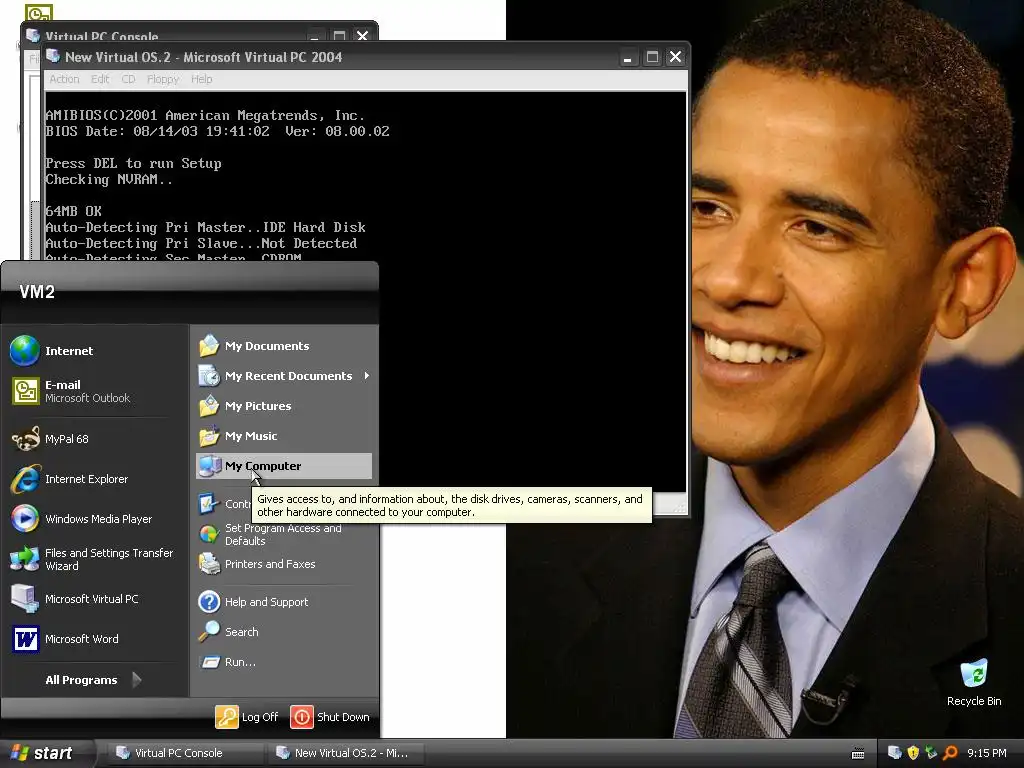Click the orange magnifier tray icon
The height and width of the screenshot is (768, 1024).
click(950, 753)
